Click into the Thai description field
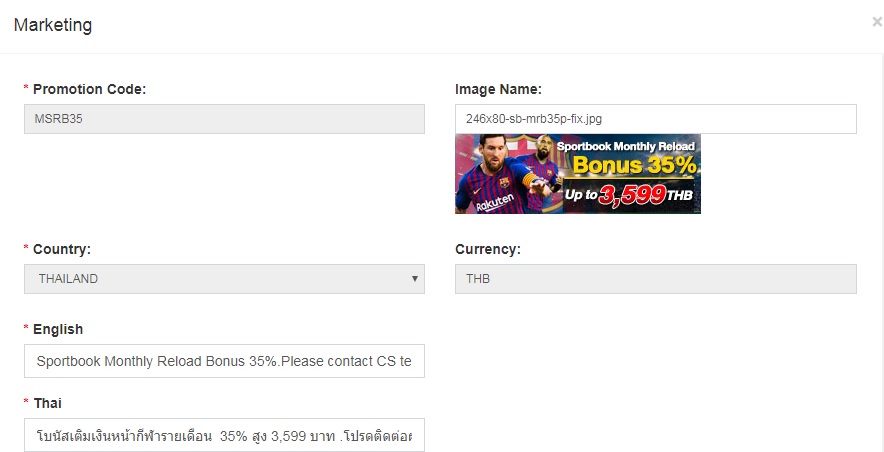Viewport: 884px width, 452px height. [224, 435]
